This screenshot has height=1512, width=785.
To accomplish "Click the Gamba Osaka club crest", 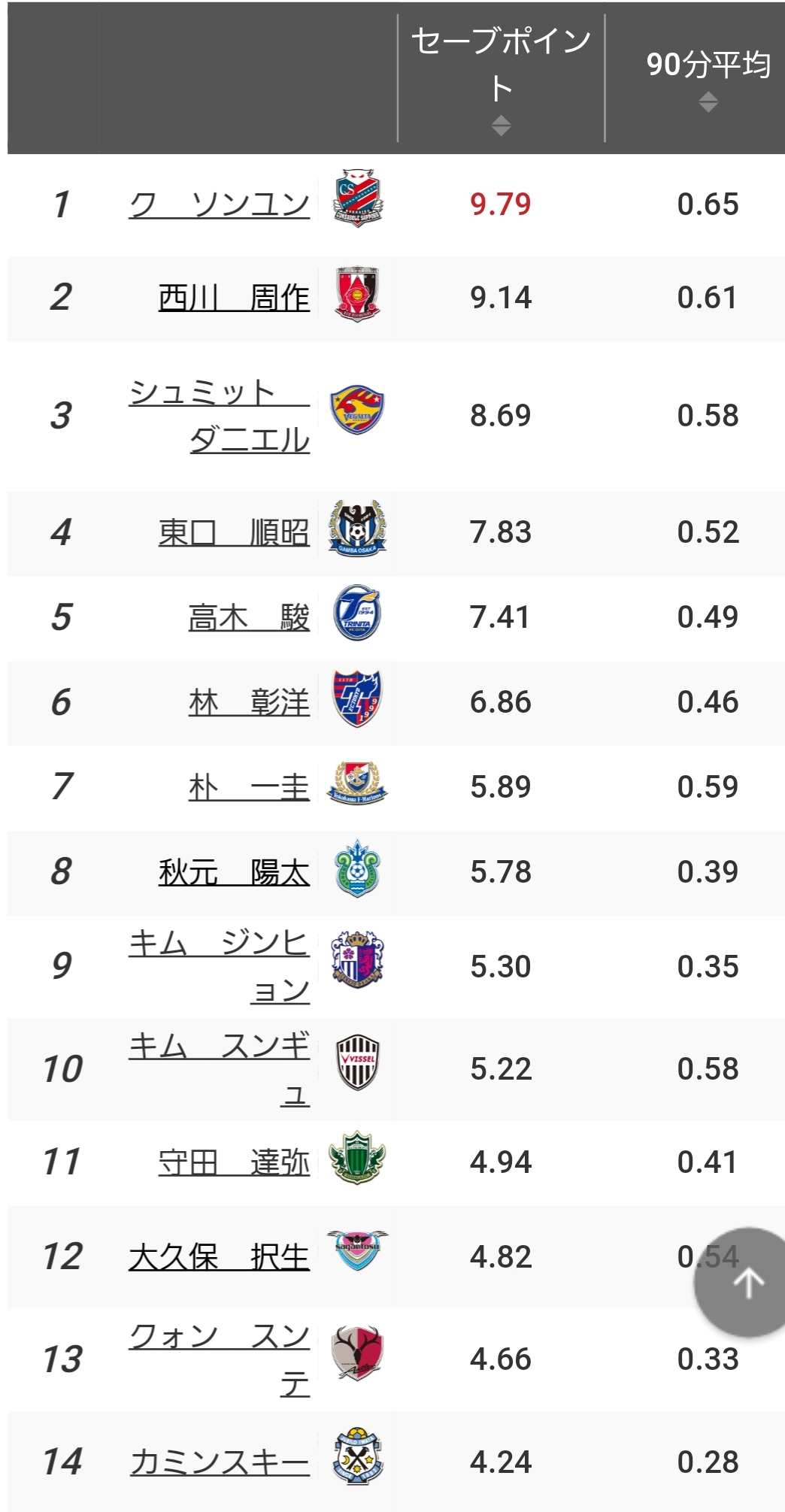I will 357,529.
